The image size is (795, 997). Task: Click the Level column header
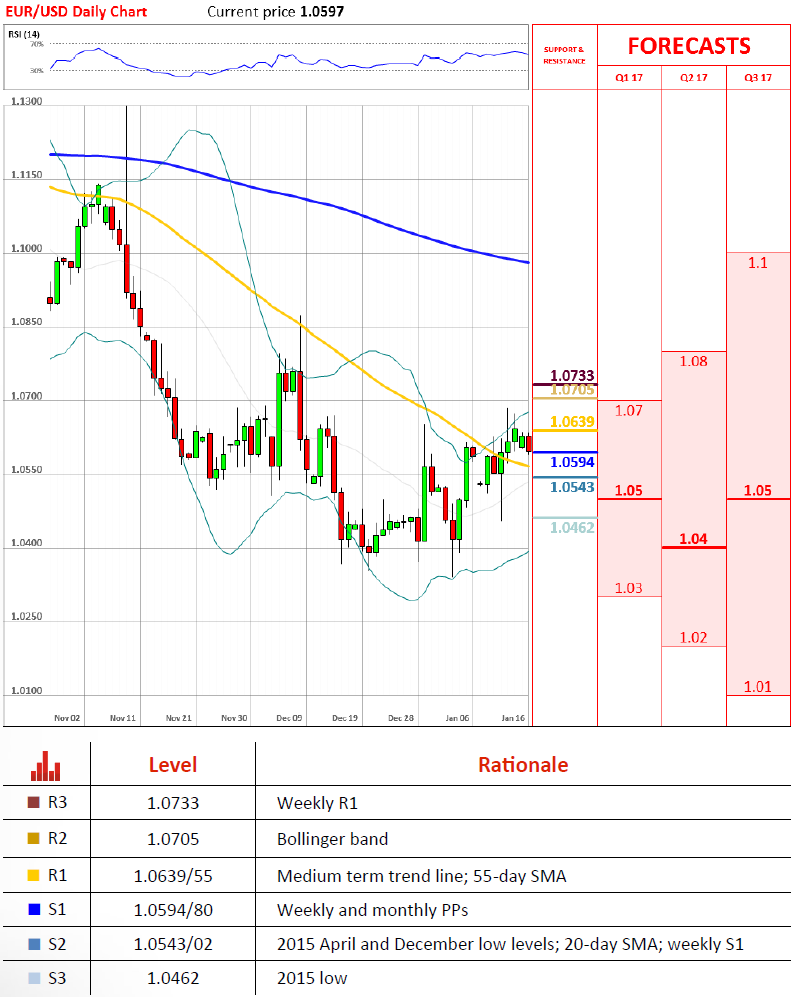point(173,764)
